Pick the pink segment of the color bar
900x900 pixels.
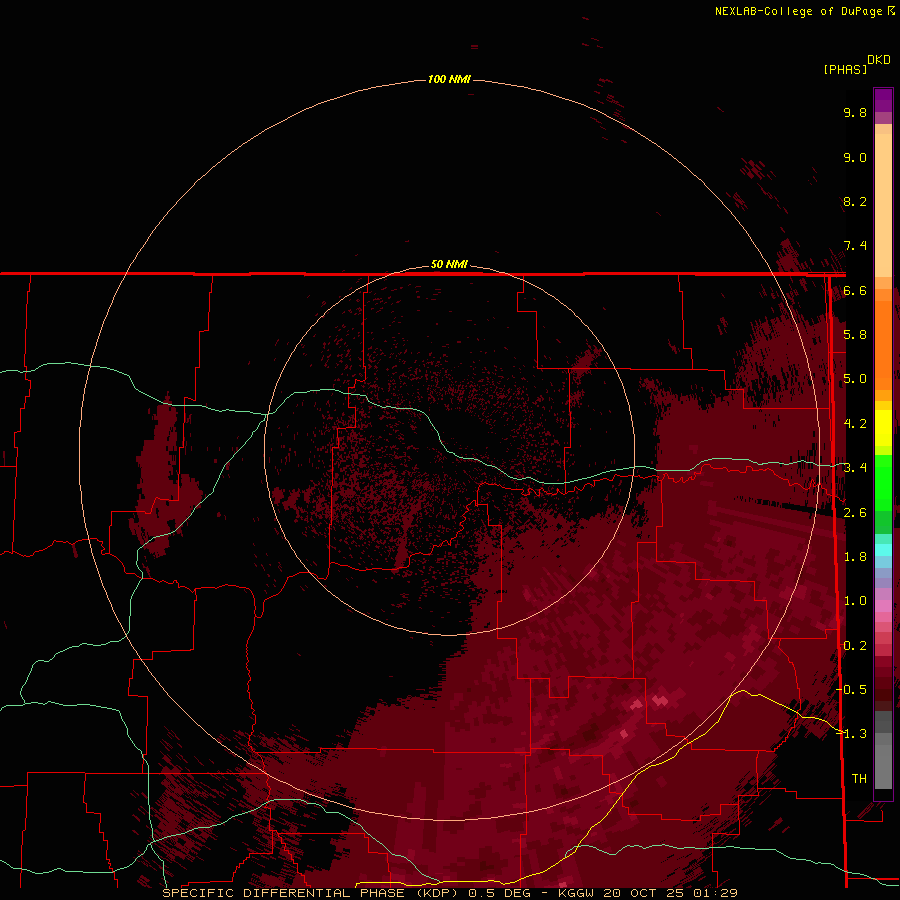pyautogui.click(x=883, y=606)
